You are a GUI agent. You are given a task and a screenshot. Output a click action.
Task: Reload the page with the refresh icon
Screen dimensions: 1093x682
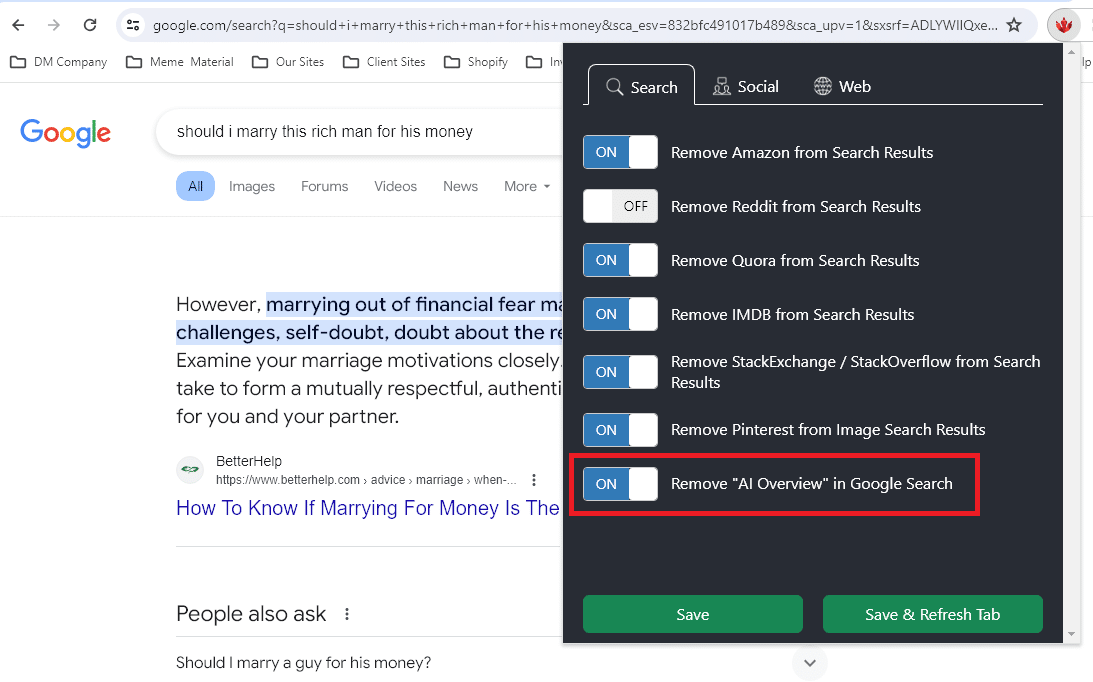coord(90,25)
